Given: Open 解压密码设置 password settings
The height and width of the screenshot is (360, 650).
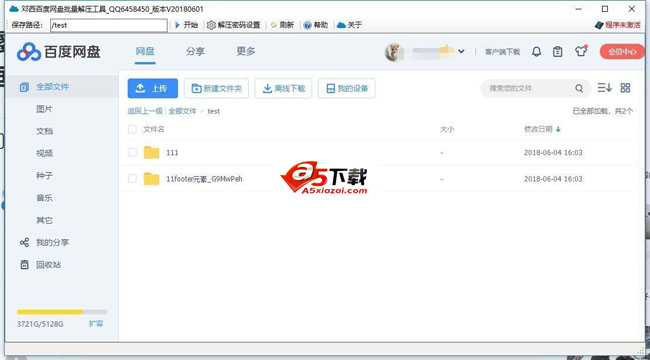Looking at the screenshot, I should (233, 25).
